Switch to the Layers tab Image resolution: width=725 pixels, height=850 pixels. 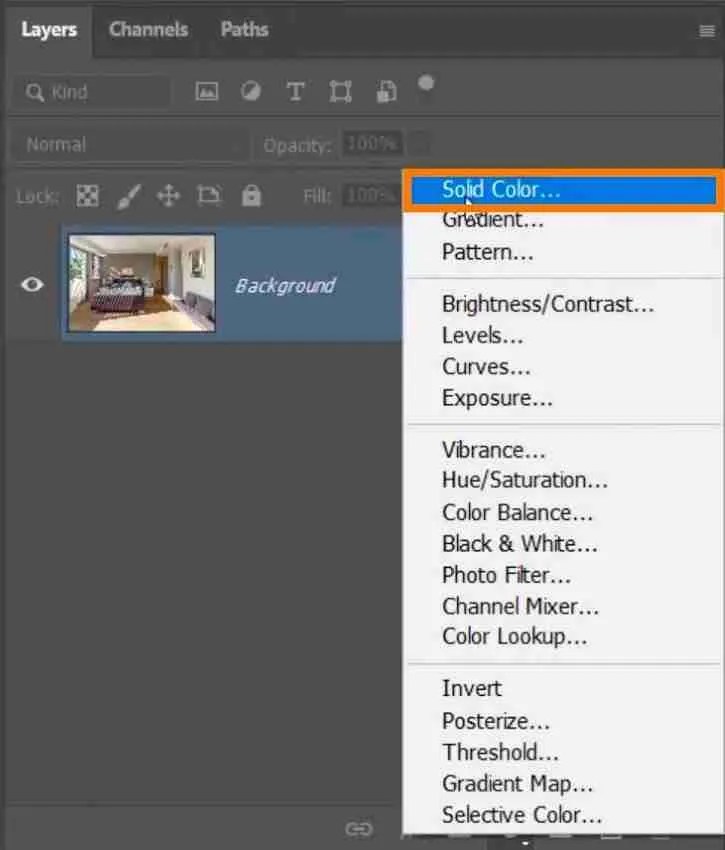click(49, 30)
